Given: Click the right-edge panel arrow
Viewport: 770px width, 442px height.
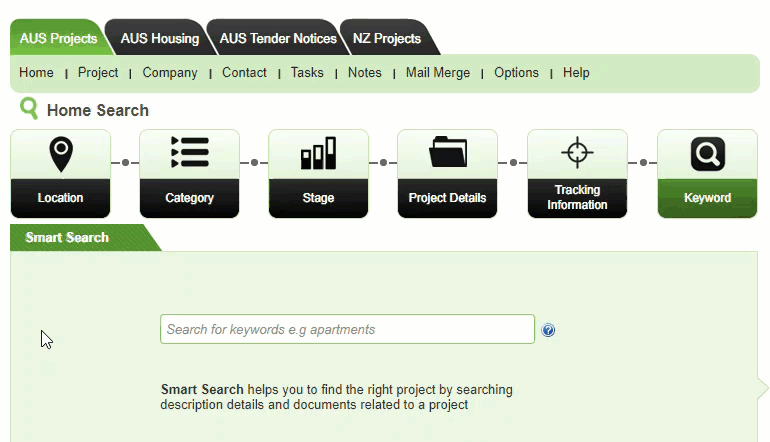Looking at the screenshot, I should pos(763,389).
